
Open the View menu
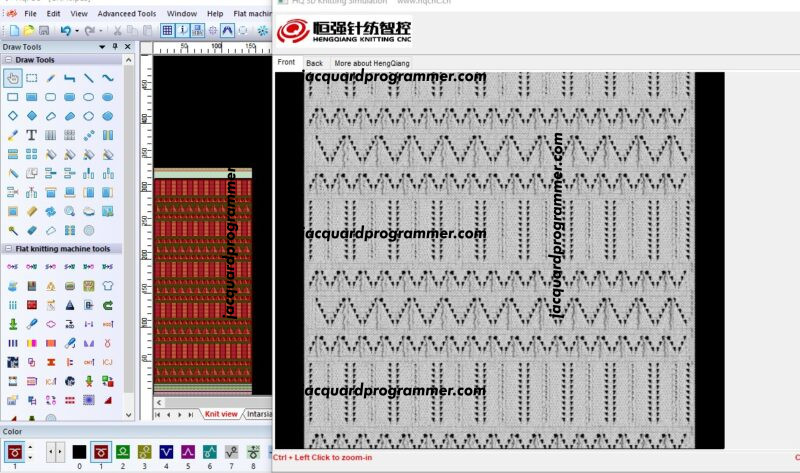(x=79, y=13)
